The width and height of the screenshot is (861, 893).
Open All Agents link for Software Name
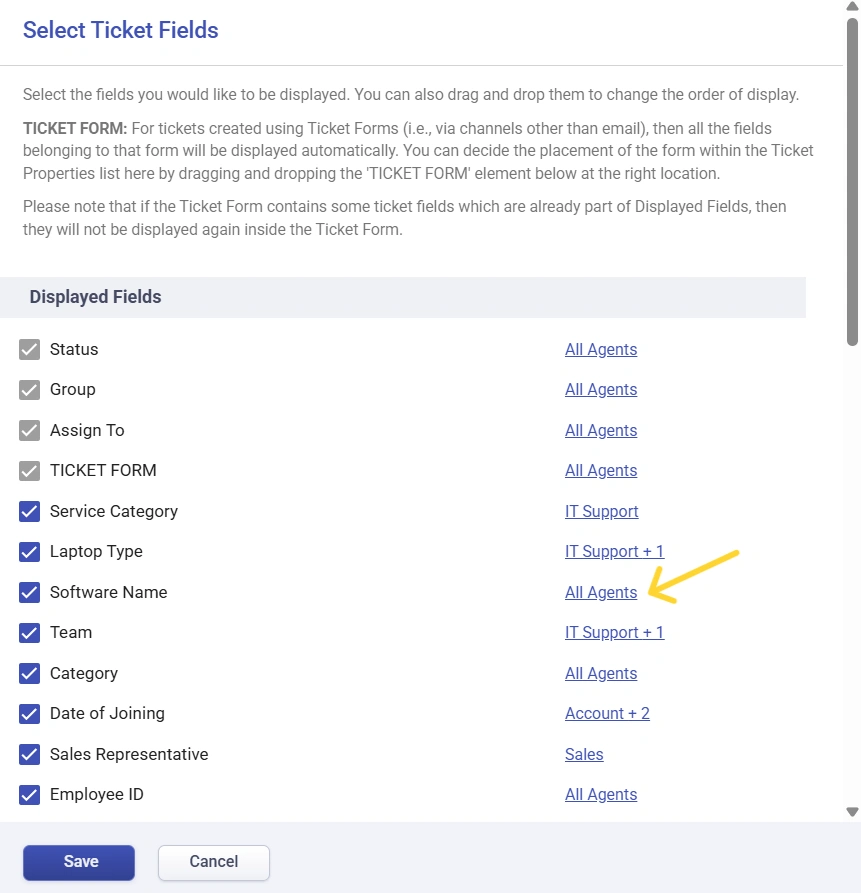[x=601, y=592]
